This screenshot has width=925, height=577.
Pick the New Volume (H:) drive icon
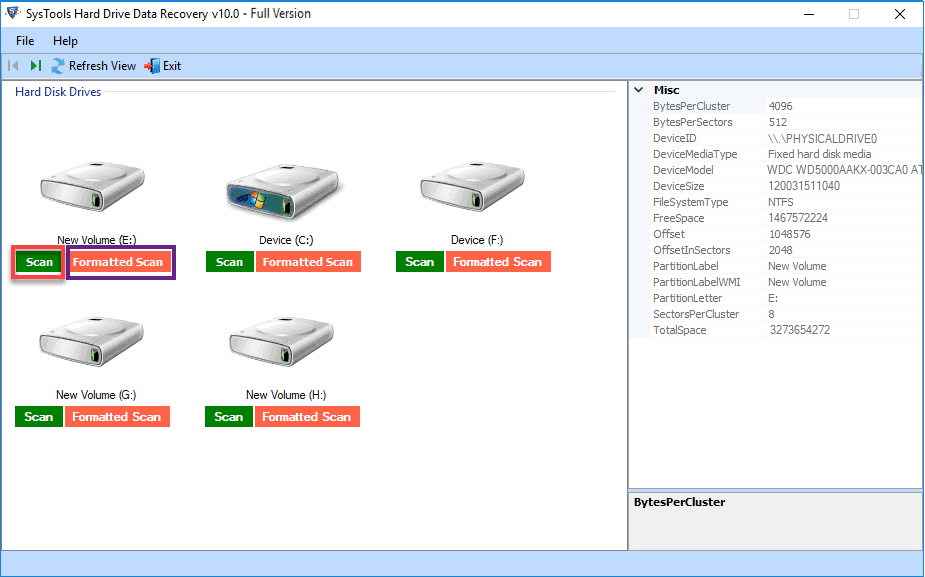pos(285,342)
